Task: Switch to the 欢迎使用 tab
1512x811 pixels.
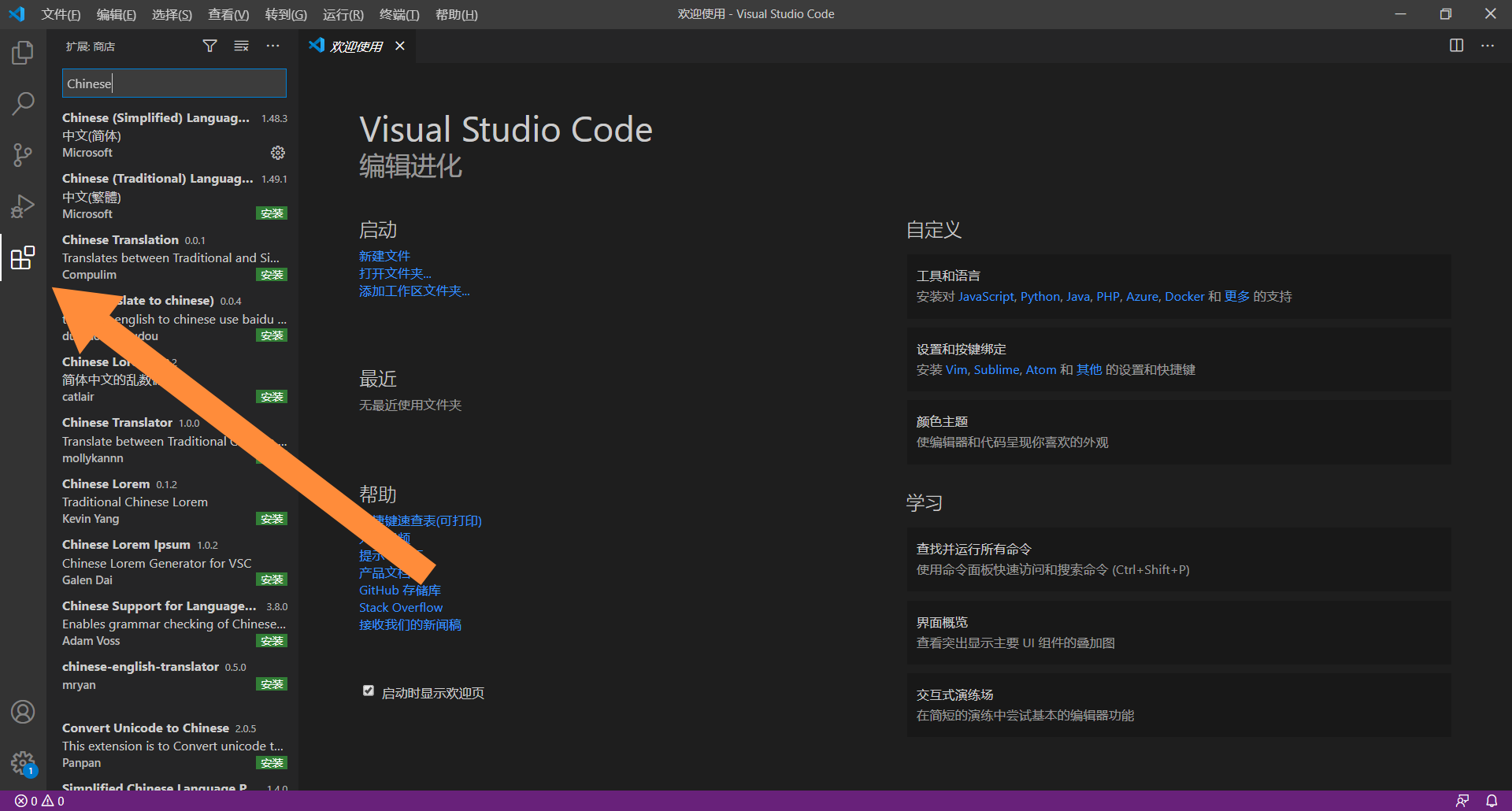Action: (354, 46)
